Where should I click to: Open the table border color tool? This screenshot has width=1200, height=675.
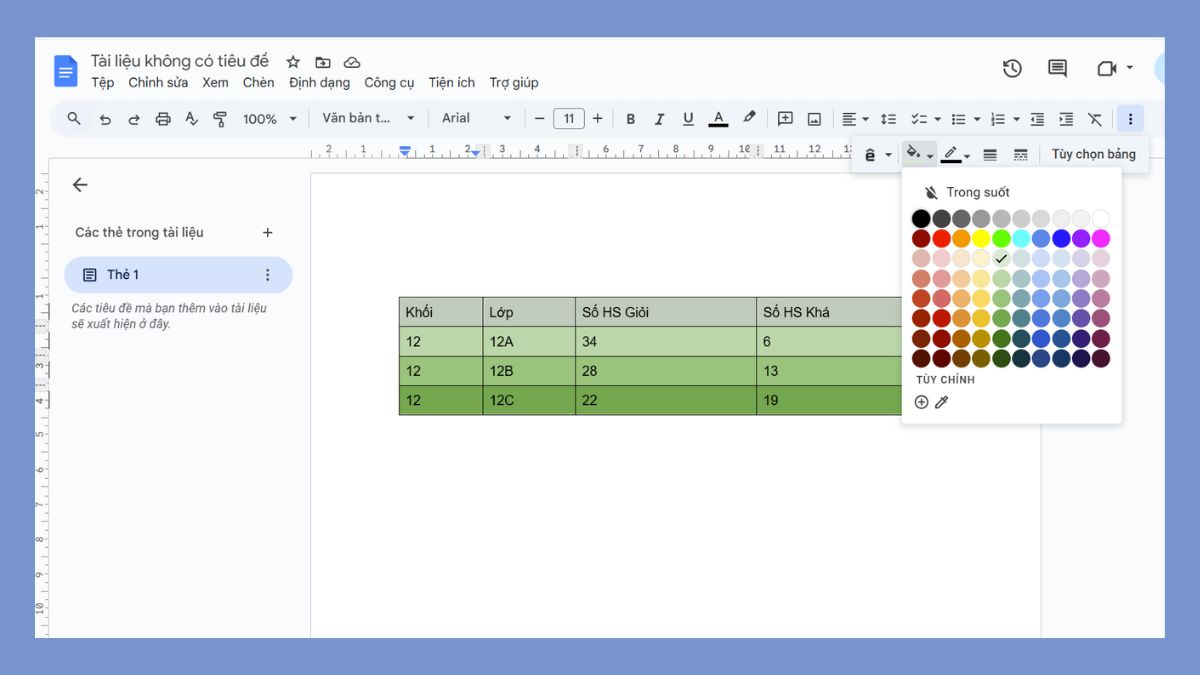point(955,155)
